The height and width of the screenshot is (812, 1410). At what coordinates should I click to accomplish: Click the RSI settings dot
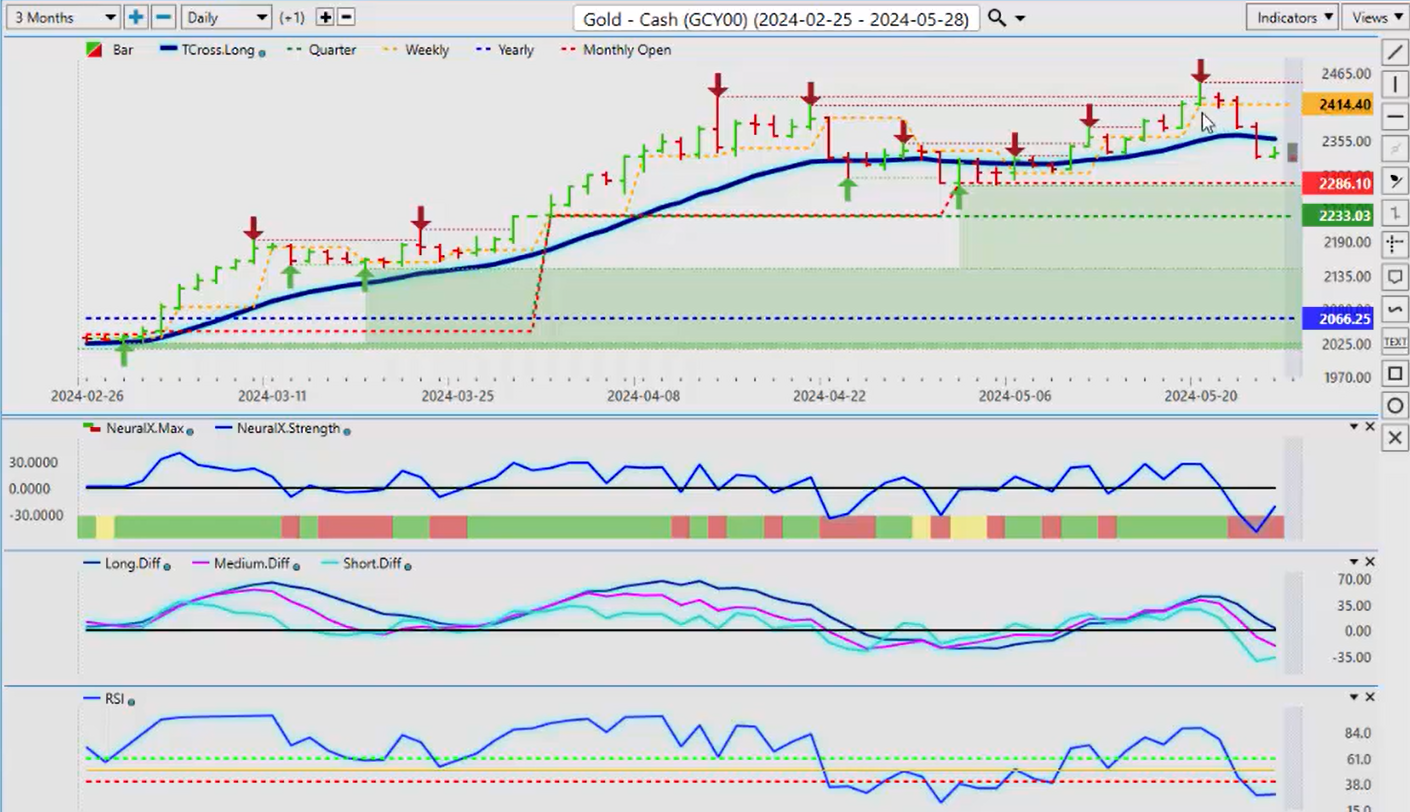click(x=131, y=702)
